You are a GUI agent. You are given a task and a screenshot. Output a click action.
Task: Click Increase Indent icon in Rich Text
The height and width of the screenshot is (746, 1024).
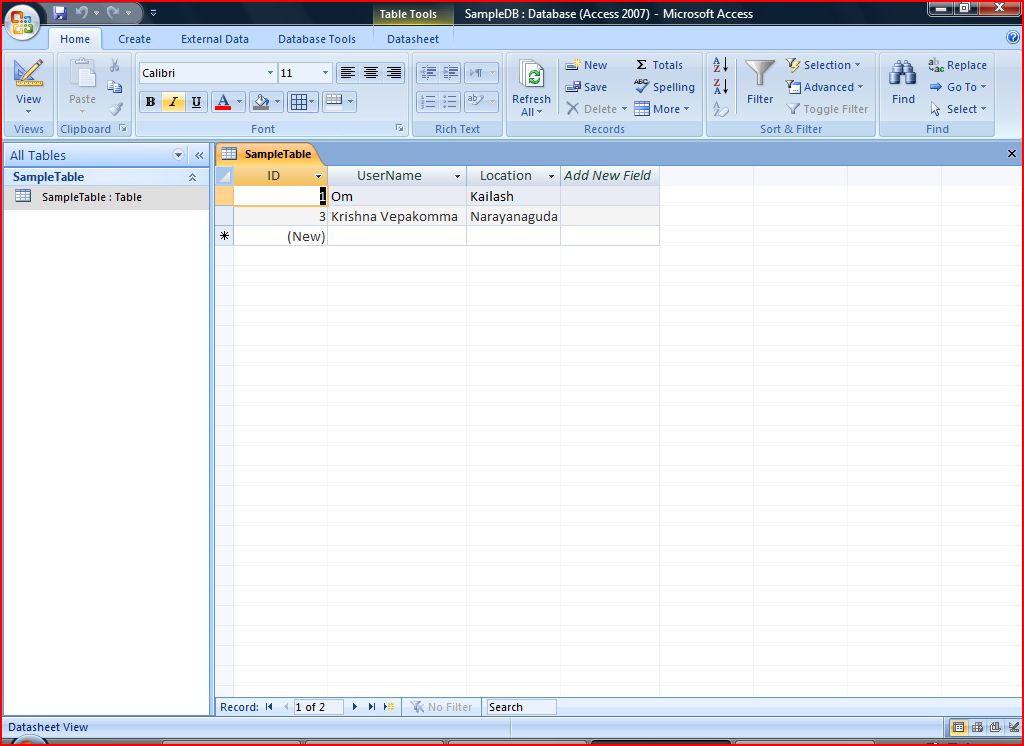pyautogui.click(x=451, y=73)
